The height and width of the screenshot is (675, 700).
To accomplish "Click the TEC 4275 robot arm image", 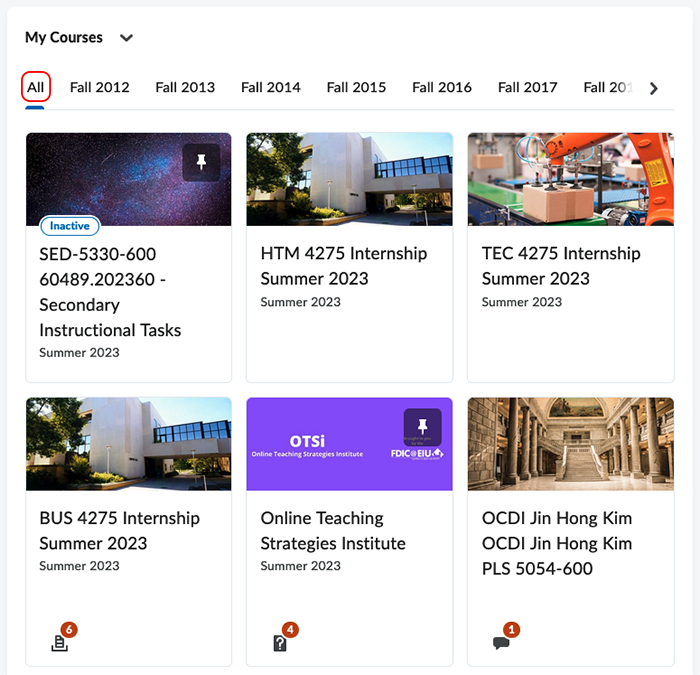I will (570, 179).
